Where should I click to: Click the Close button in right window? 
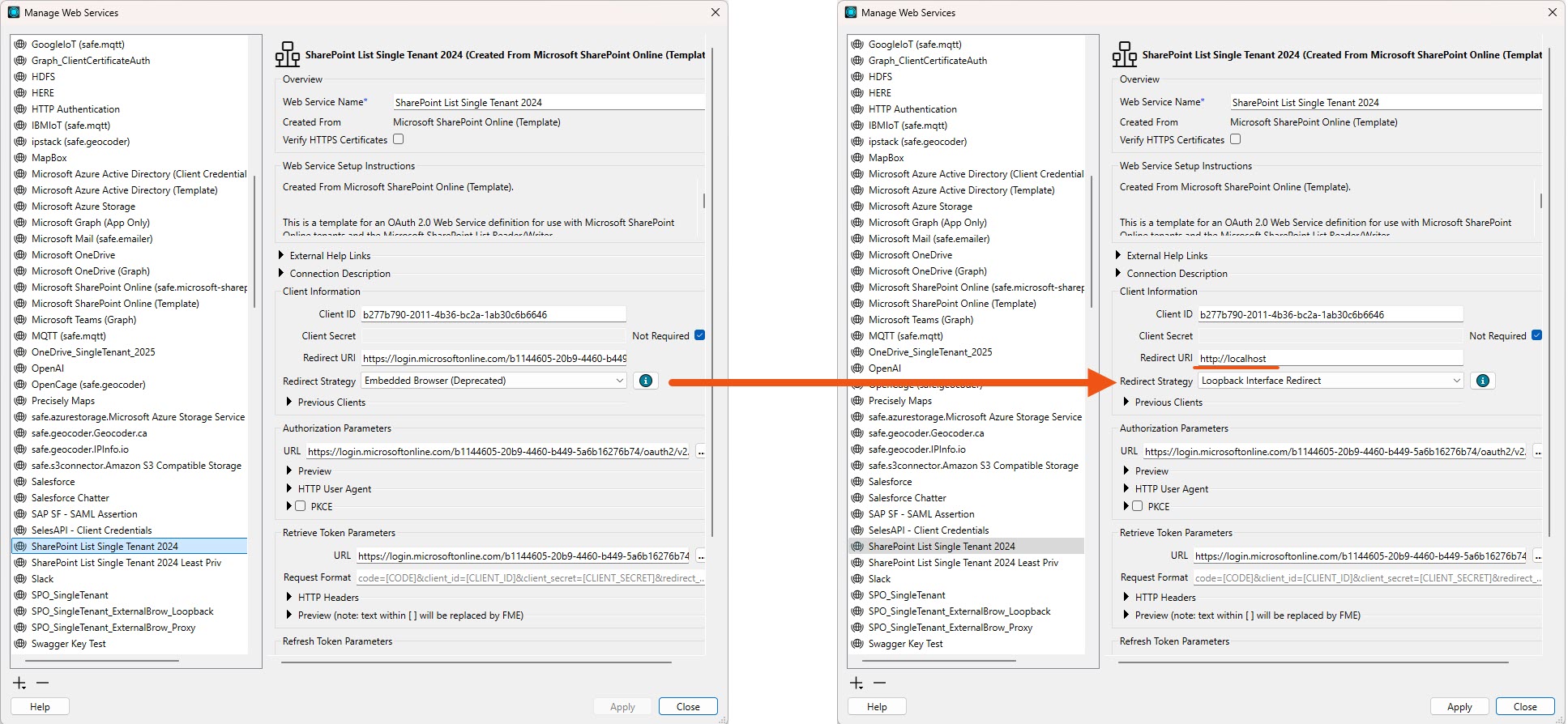tap(1525, 707)
